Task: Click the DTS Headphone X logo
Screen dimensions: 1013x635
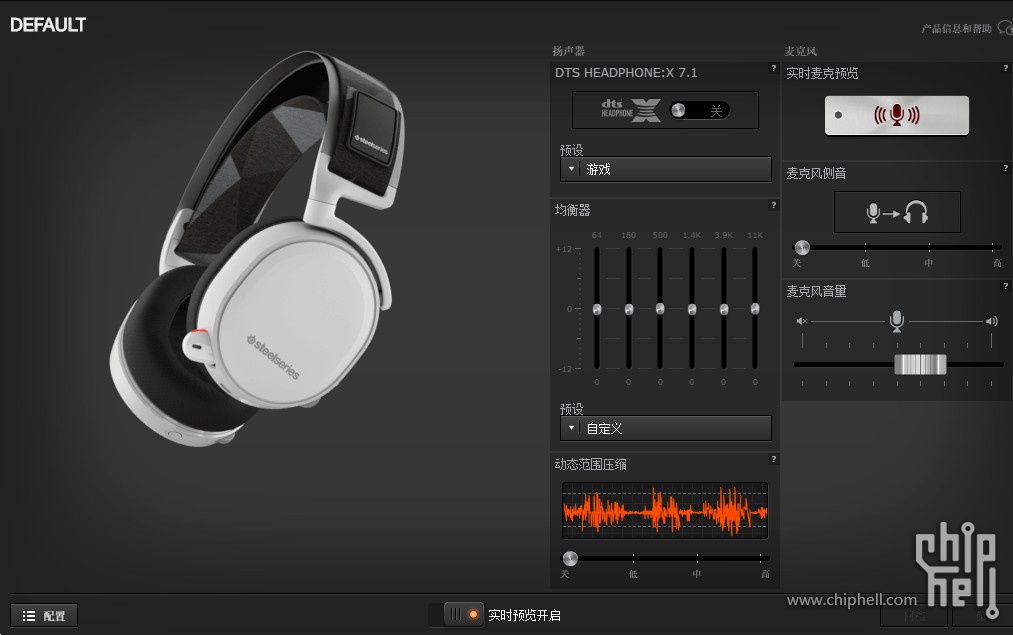Action: (x=631, y=110)
